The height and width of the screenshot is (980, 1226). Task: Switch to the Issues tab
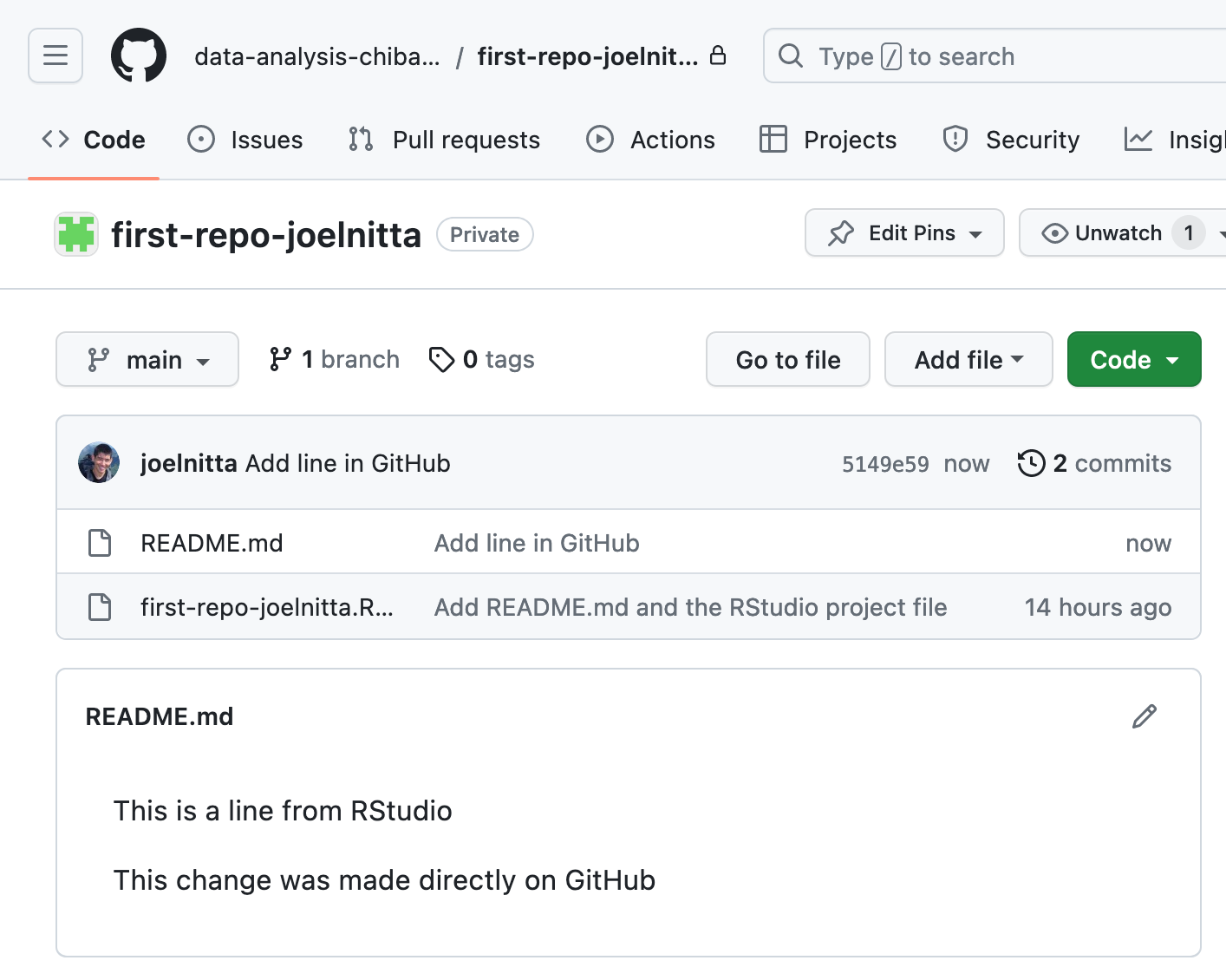click(x=245, y=140)
